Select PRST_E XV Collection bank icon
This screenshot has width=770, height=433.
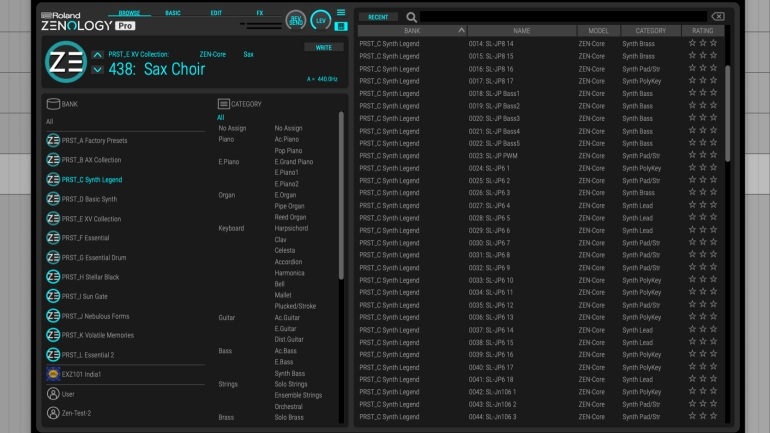[x=53, y=218]
